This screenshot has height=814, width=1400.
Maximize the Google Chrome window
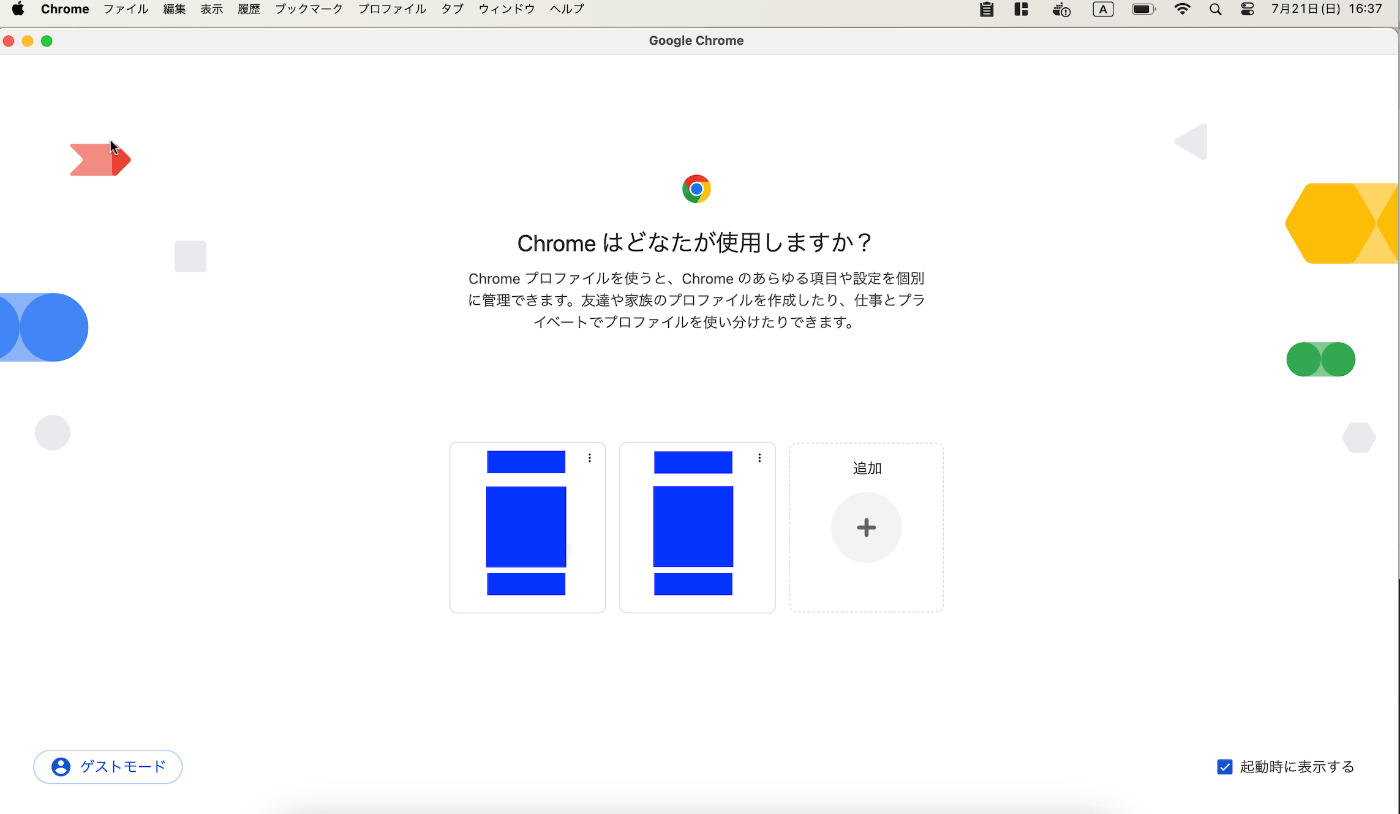point(47,41)
